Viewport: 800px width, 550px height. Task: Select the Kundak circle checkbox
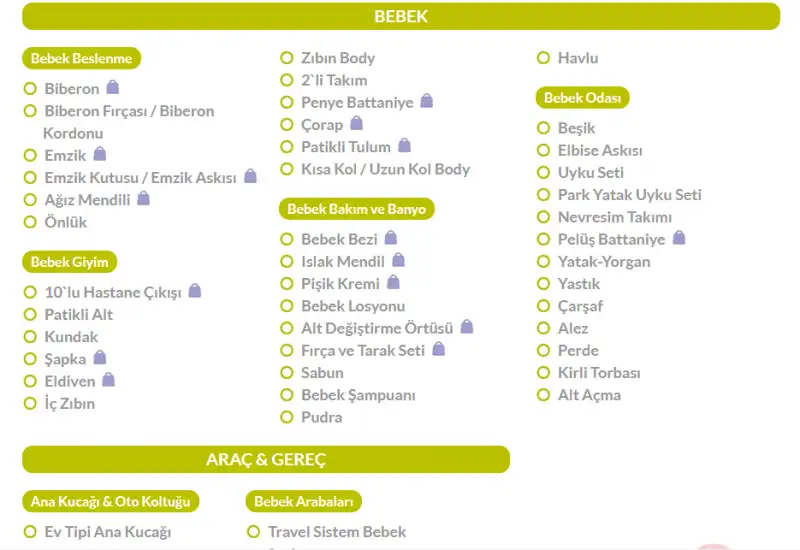pos(31,337)
